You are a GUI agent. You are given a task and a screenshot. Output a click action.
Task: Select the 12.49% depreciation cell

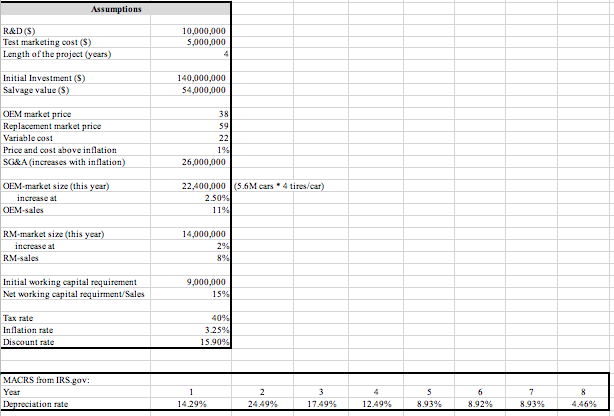(x=376, y=404)
